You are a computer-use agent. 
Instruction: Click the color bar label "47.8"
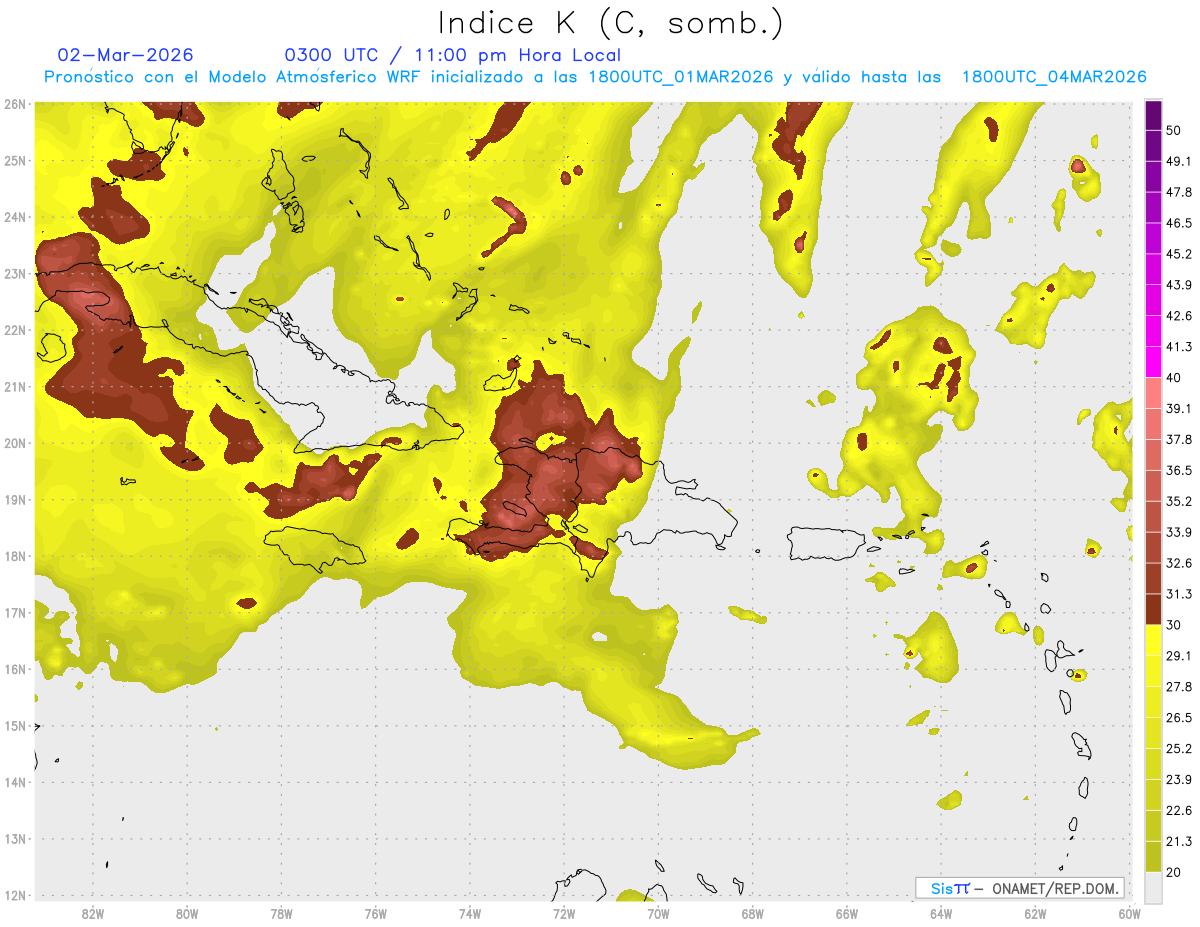point(1178,192)
